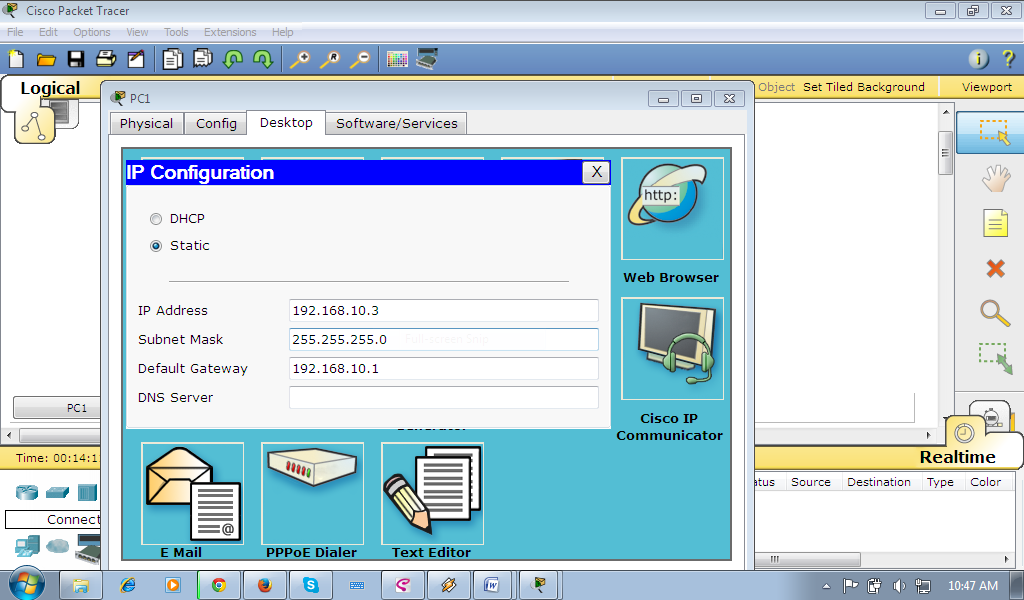Enable Static IP addressing

(x=156, y=245)
